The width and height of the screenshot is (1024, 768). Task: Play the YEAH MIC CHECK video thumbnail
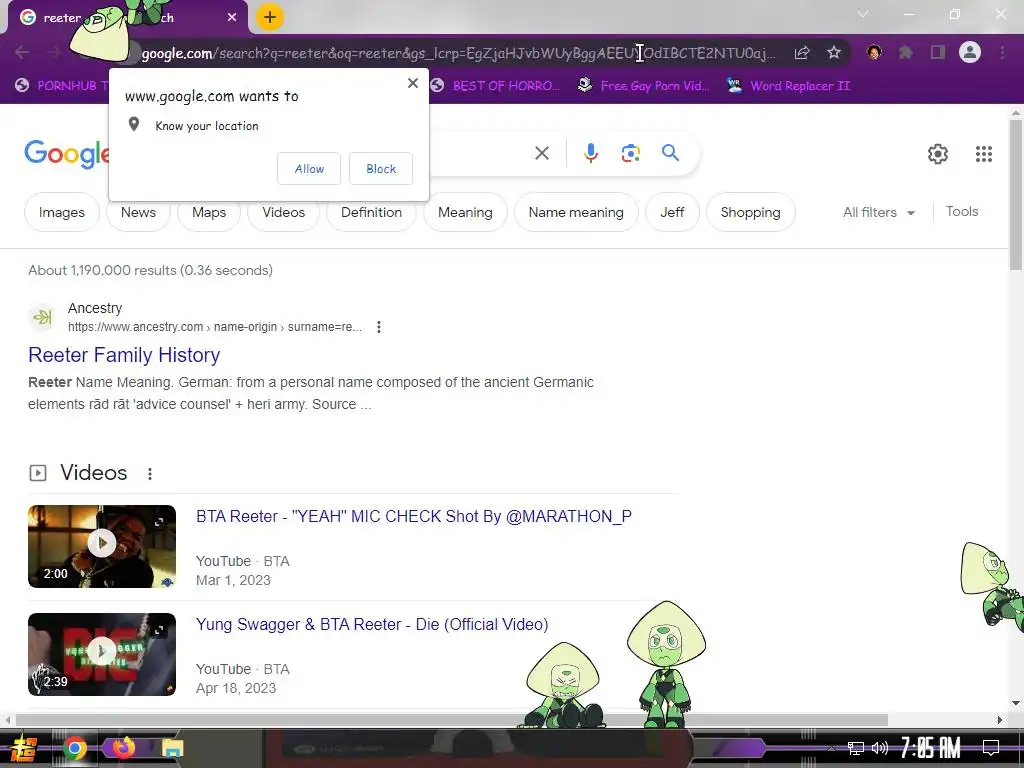(x=102, y=546)
